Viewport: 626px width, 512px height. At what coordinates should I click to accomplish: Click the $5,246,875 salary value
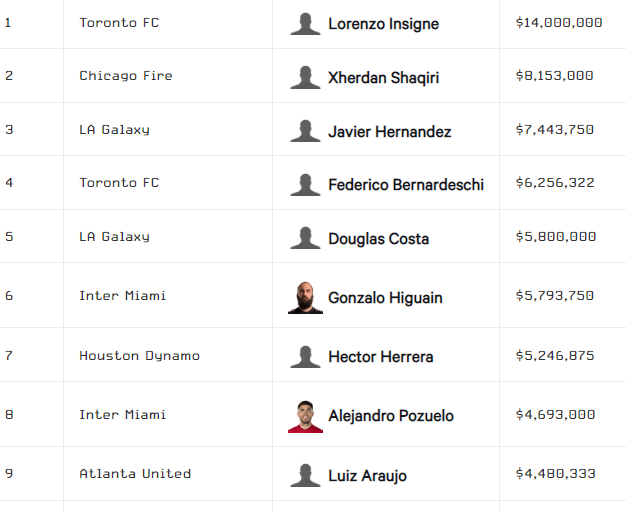coord(555,356)
